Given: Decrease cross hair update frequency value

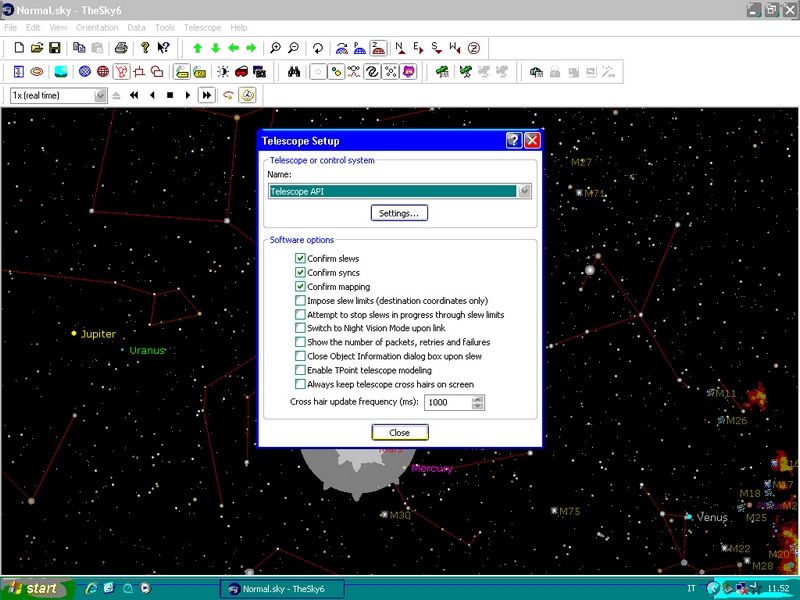Looking at the screenshot, I should pyautogui.click(x=478, y=406).
